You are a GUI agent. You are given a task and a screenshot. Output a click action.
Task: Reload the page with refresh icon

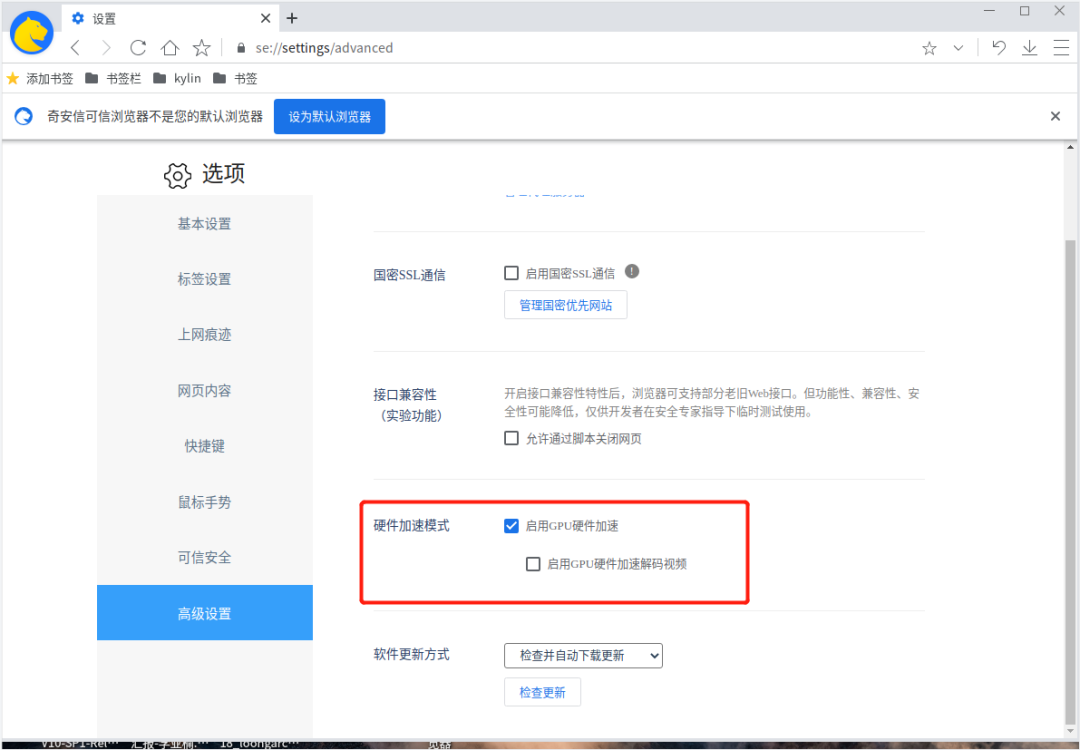[x=138, y=48]
